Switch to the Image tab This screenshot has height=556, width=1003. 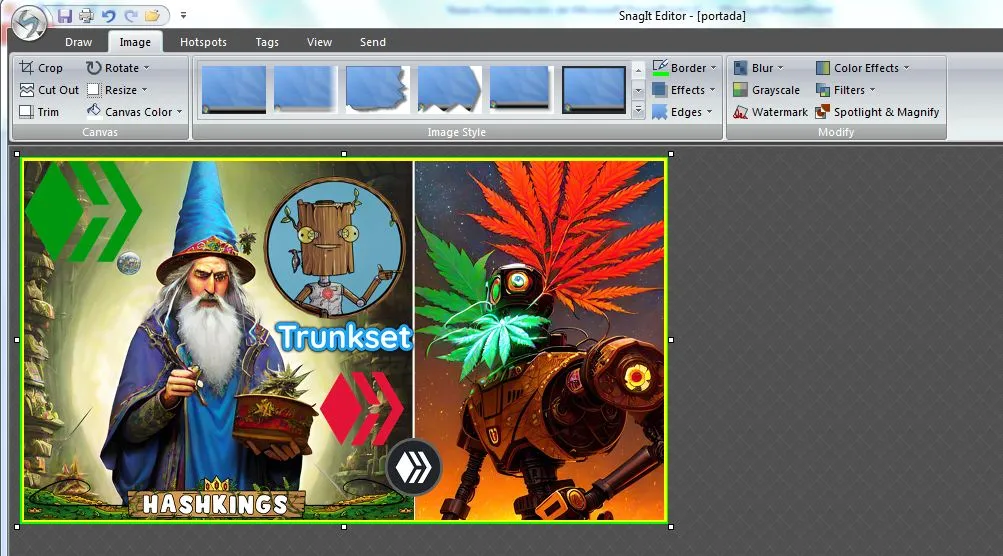pyautogui.click(x=135, y=42)
